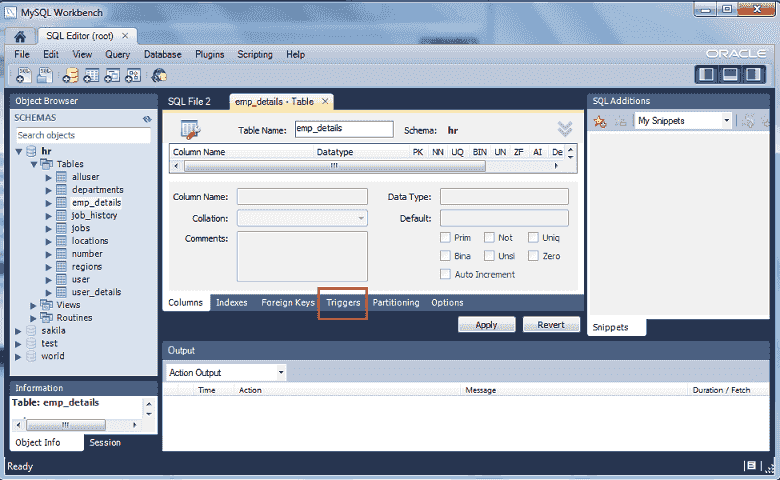This screenshot has width=780, height=480.
Task: Click the hr schema database icon
Action: (x=31, y=151)
